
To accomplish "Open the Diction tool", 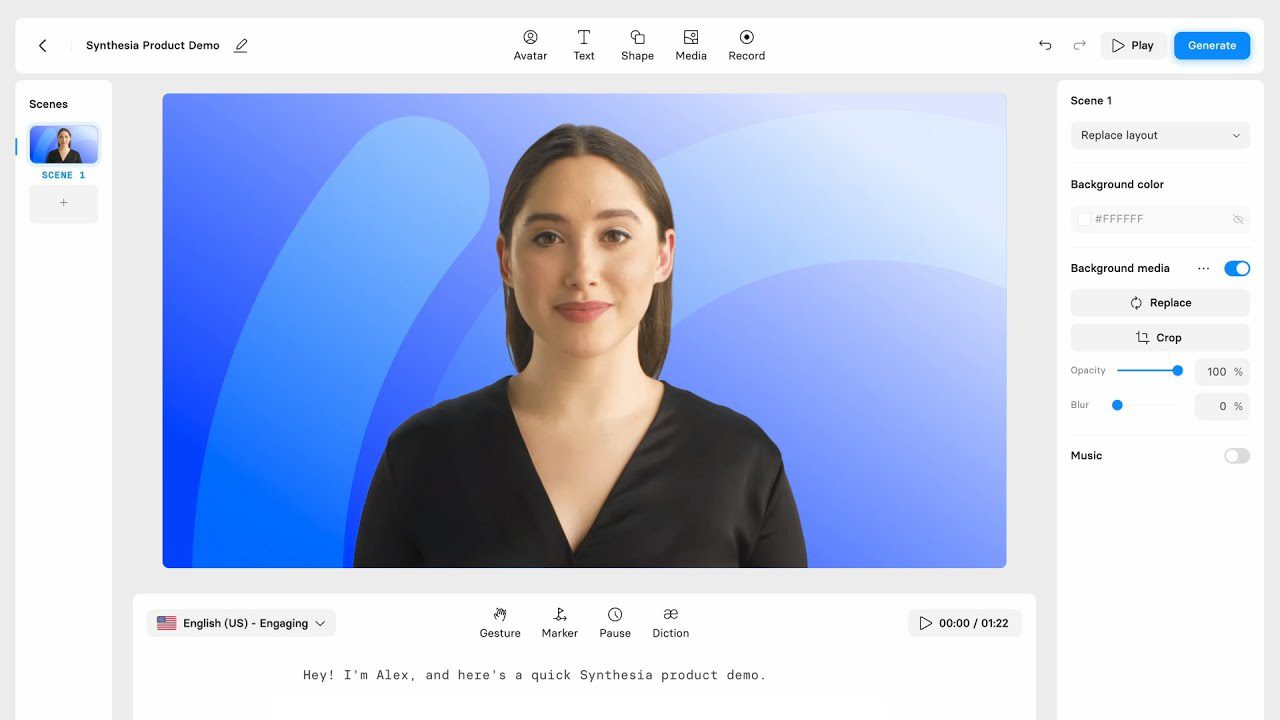I will tap(671, 622).
